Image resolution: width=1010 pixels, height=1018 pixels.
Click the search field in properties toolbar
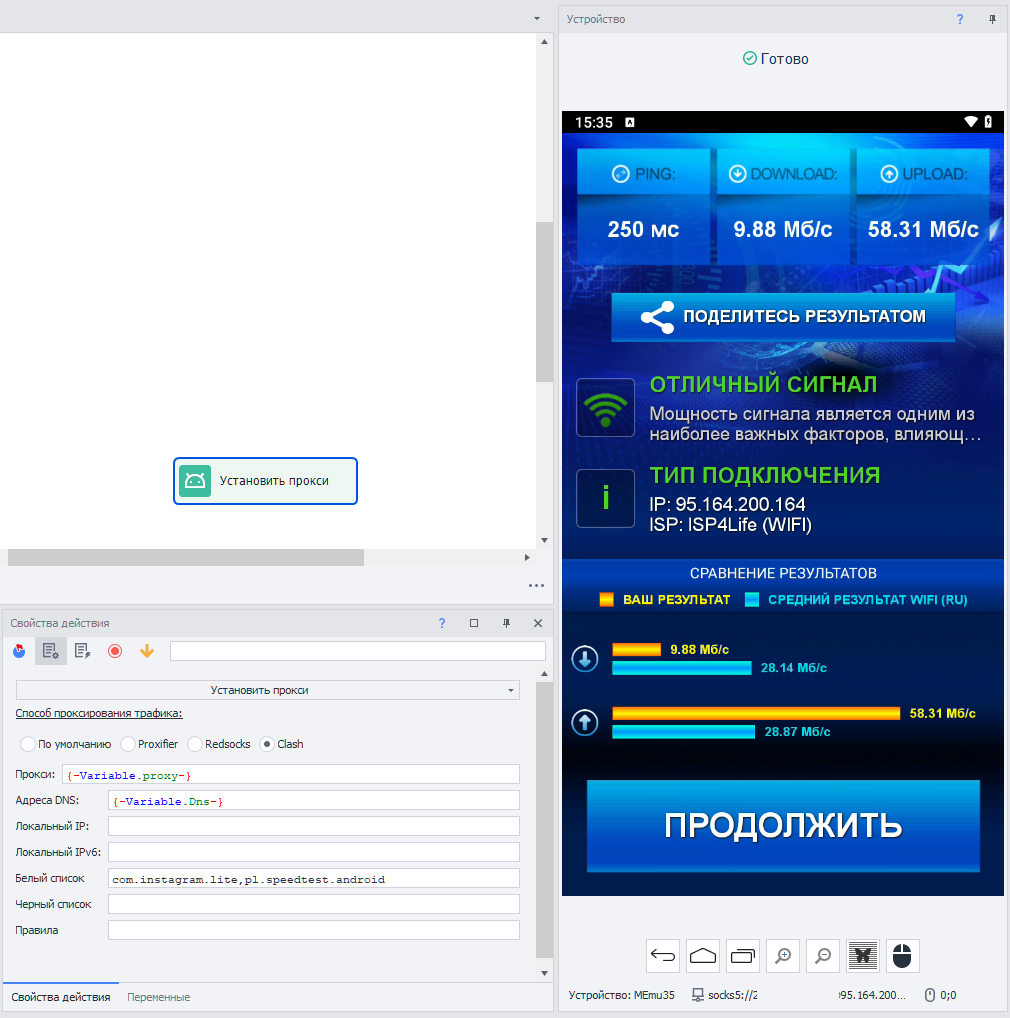coord(358,651)
